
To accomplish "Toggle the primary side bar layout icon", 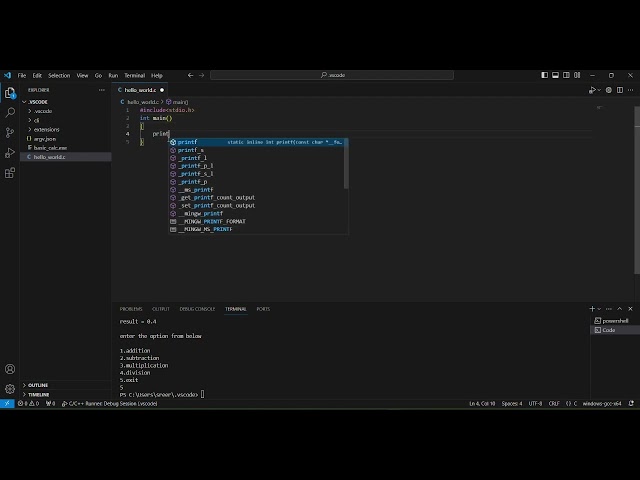I will tap(544, 75).
